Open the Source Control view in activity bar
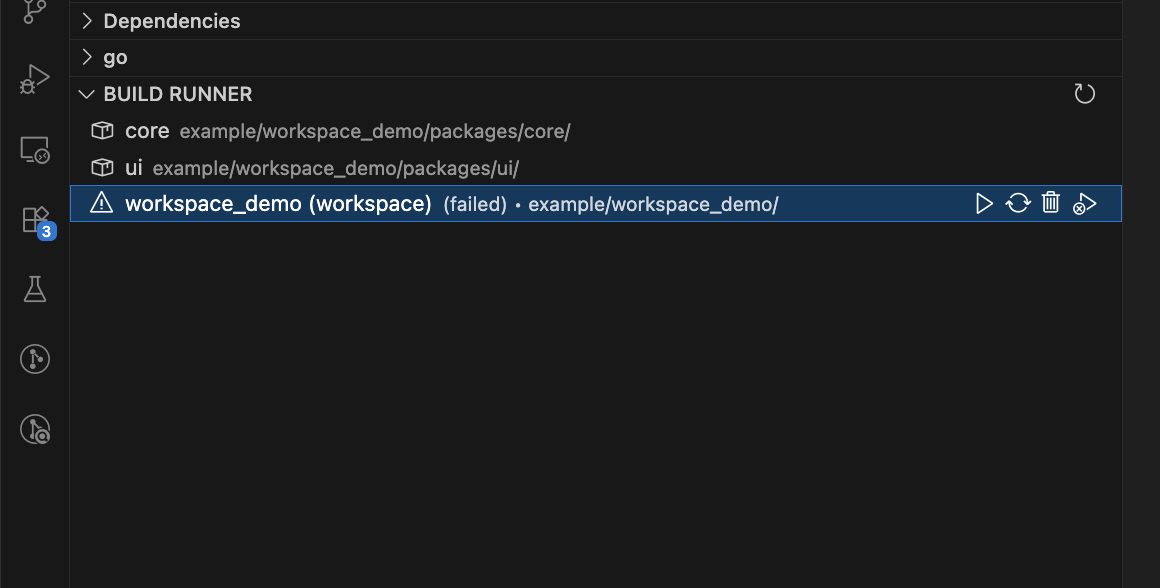Image resolution: width=1160 pixels, height=588 pixels. pos(34,10)
